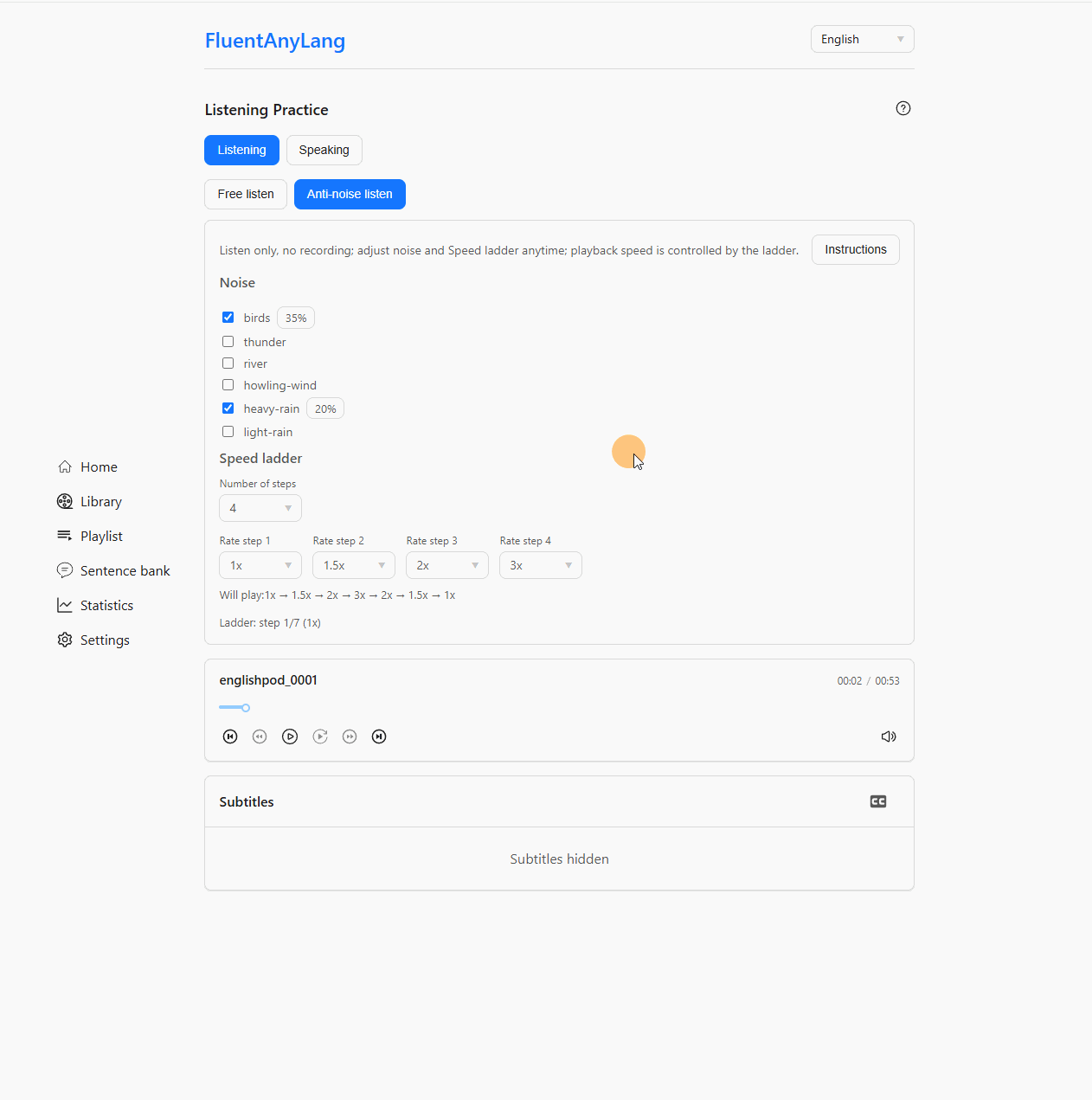Click the audio progress slider handle
Image resolution: width=1092 pixels, height=1100 pixels.
point(246,708)
